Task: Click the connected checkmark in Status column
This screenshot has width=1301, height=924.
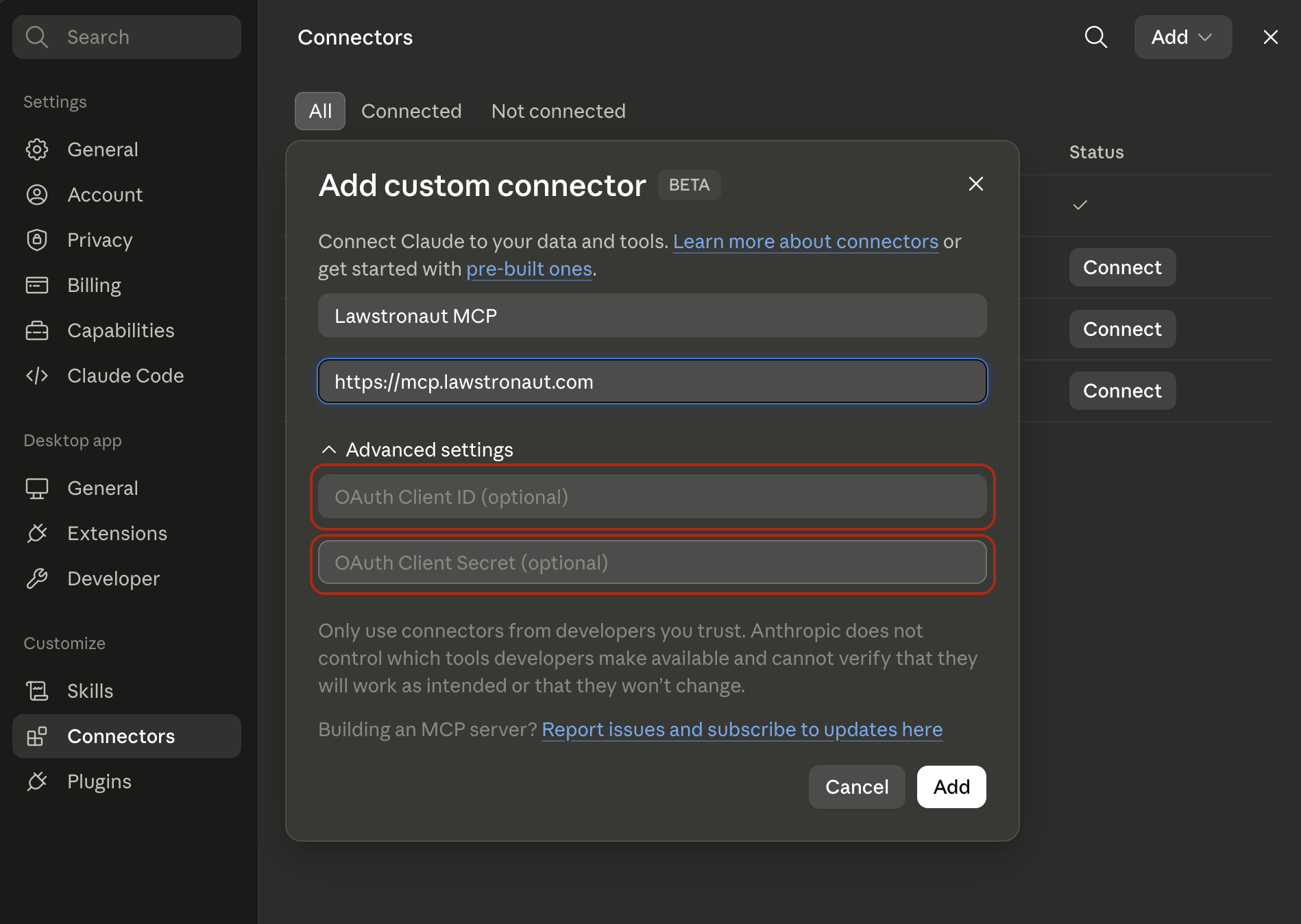Action: point(1080,205)
